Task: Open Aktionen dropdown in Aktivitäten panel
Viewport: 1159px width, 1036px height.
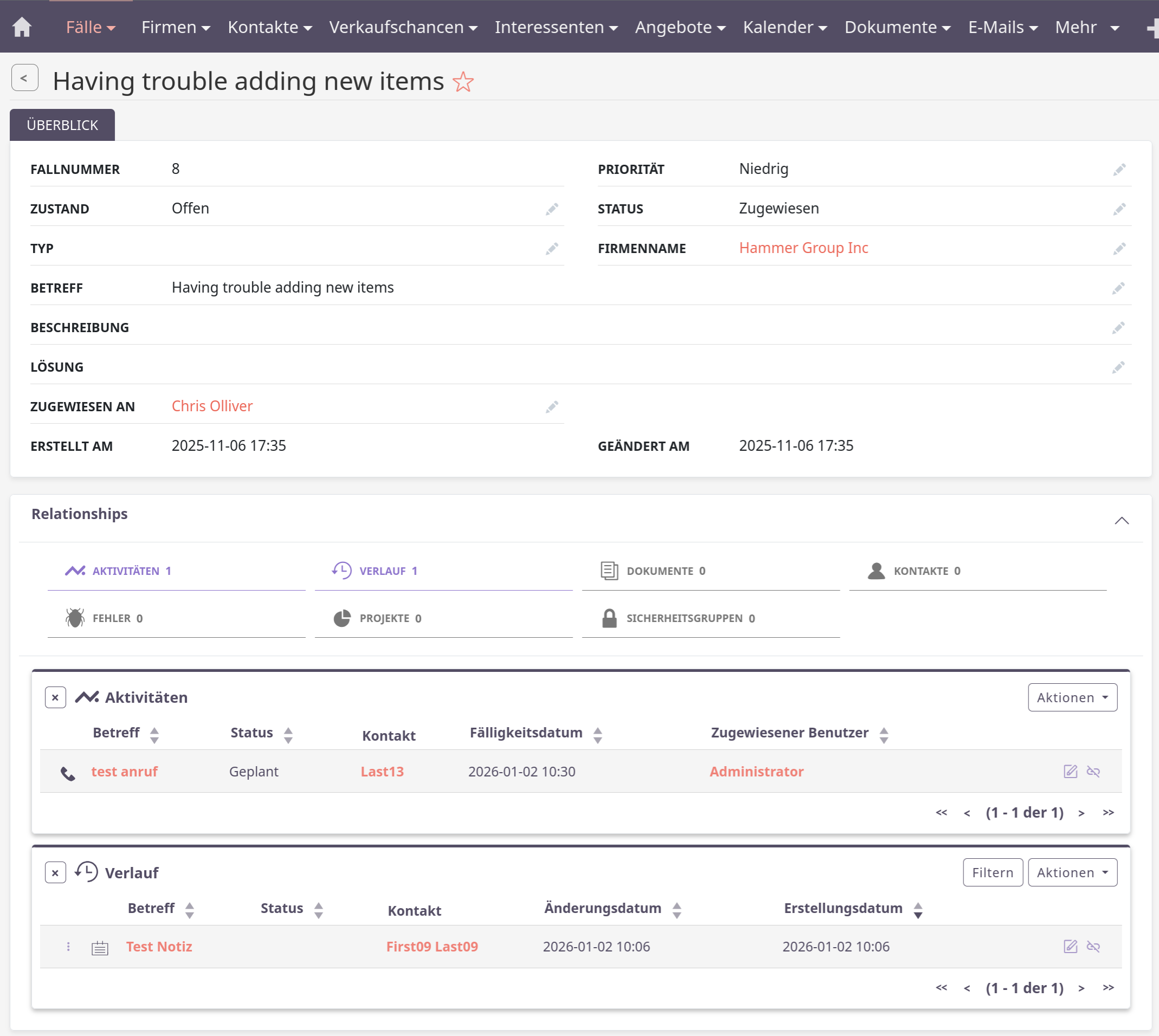Action: click(1072, 697)
